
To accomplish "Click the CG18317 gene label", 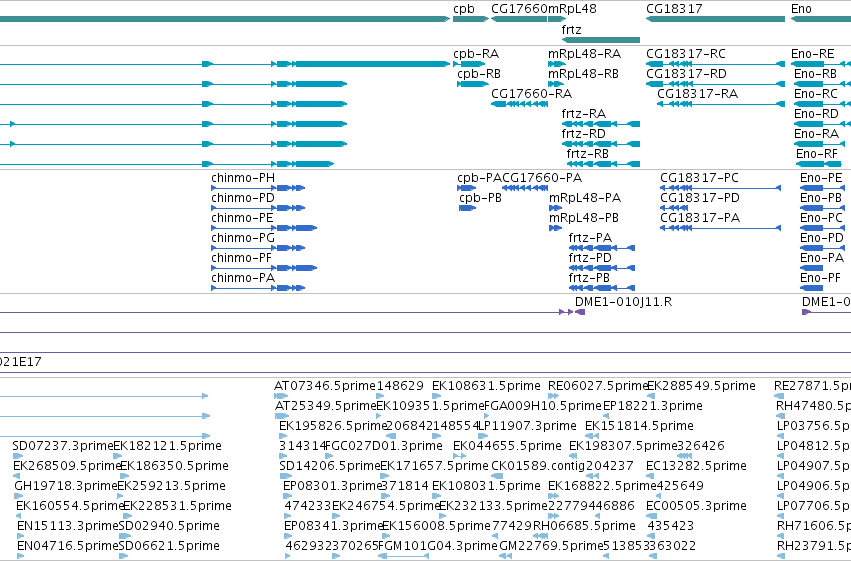I will pos(674,9).
